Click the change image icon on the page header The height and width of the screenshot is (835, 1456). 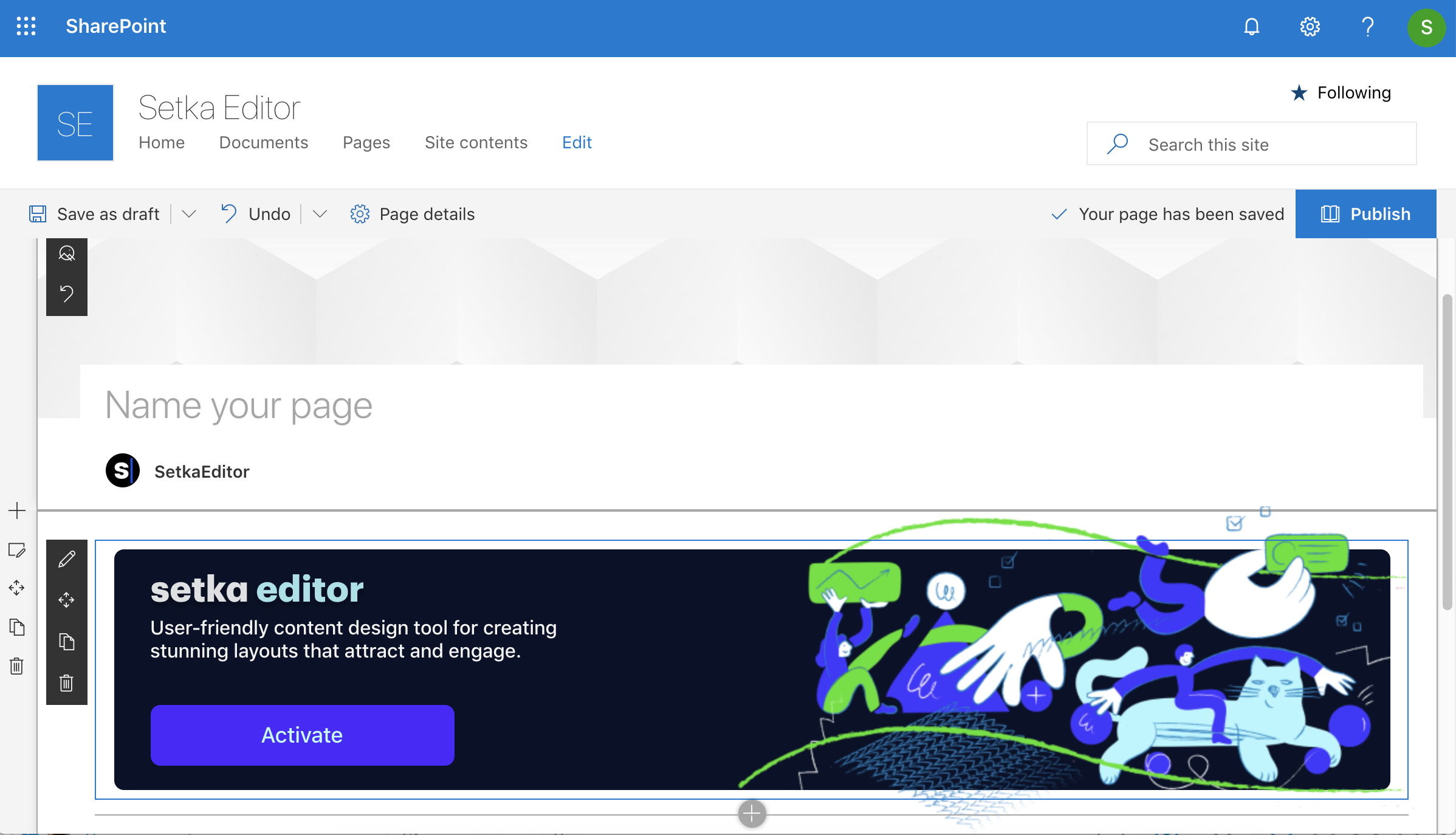point(66,253)
